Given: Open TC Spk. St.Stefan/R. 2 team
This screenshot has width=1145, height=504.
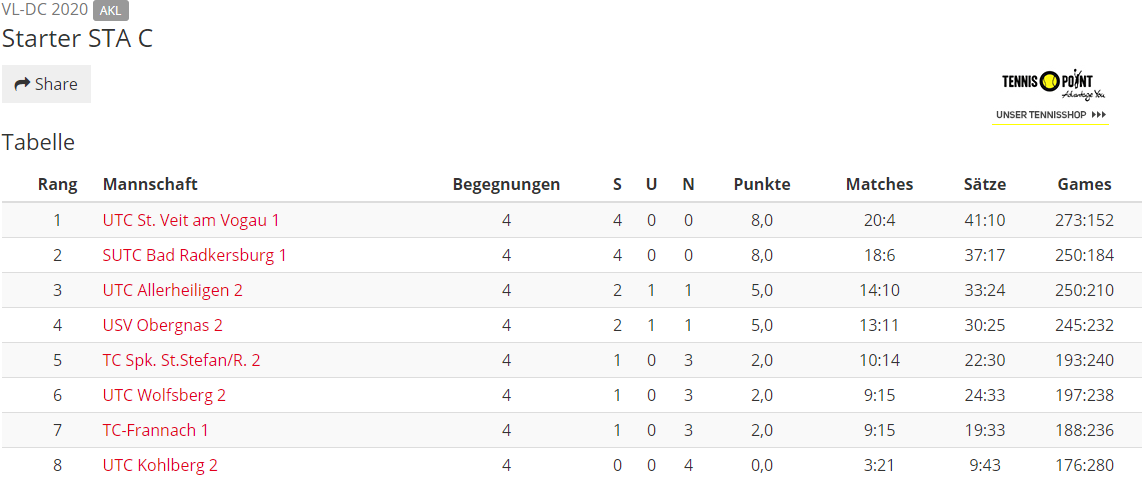Looking at the screenshot, I should click(x=181, y=360).
